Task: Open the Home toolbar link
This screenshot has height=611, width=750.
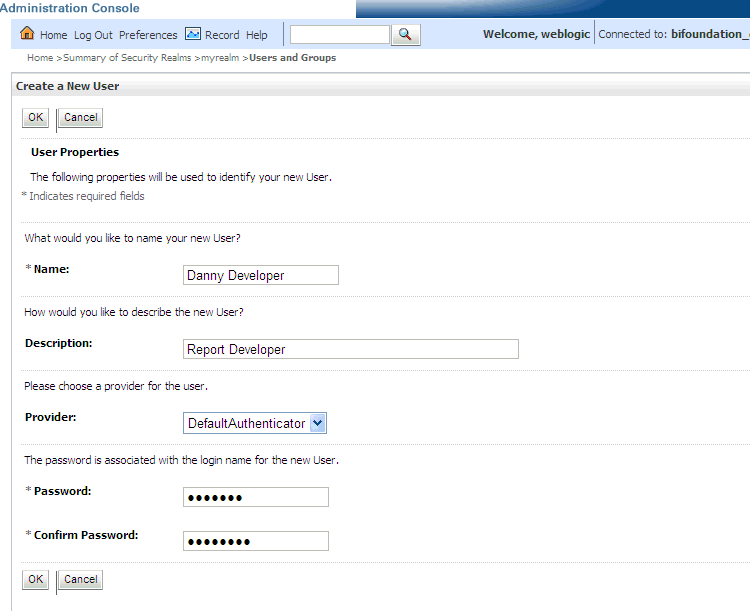Action: (54, 35)
